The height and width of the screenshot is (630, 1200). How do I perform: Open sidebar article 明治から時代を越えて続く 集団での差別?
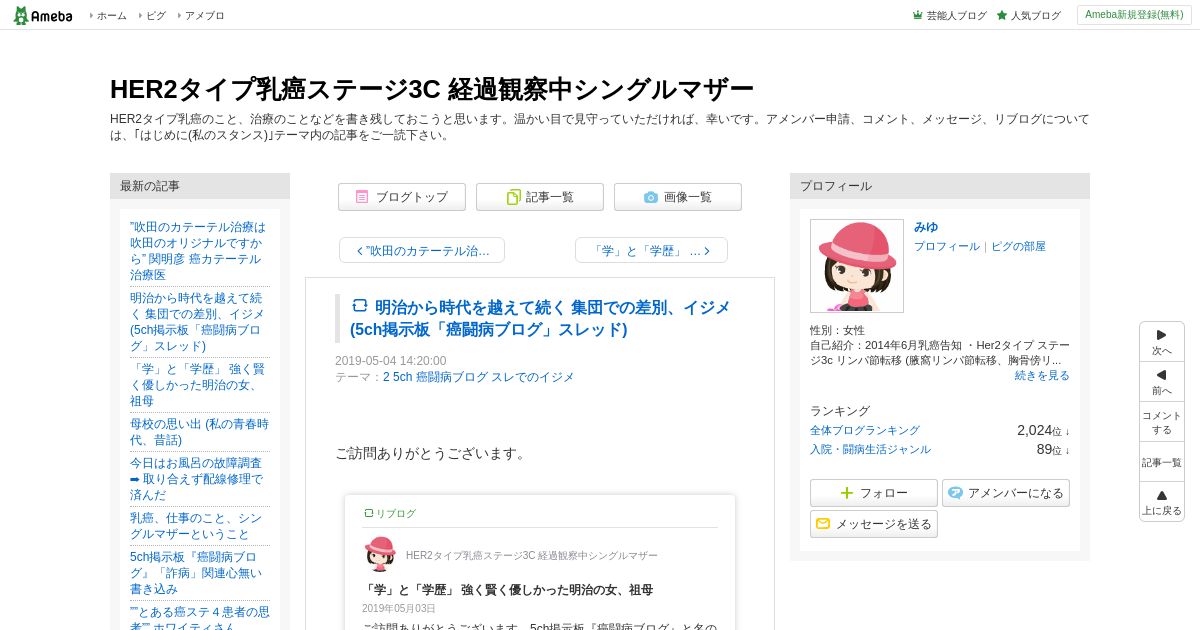pos(198,321)
